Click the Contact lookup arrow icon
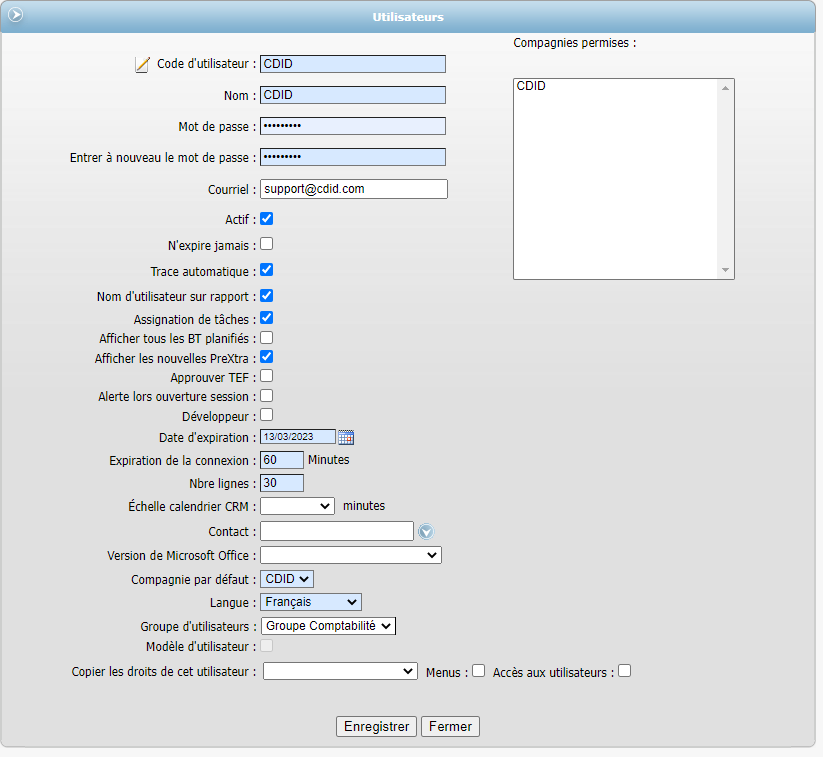This screenshot has width=823, height=757. pyautogui.click(x=426, y=532)
